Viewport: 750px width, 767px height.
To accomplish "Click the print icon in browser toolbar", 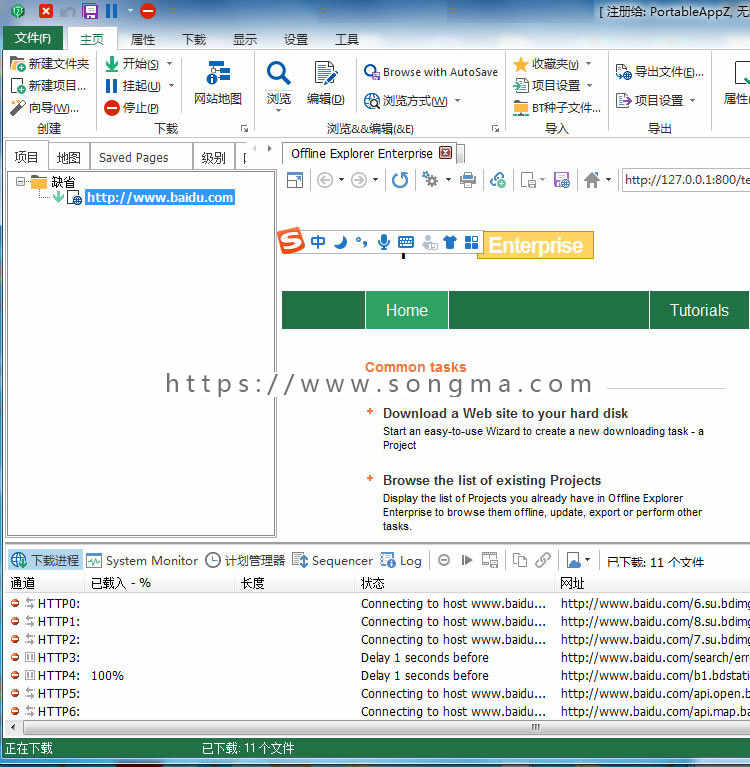I will [468, 180].
